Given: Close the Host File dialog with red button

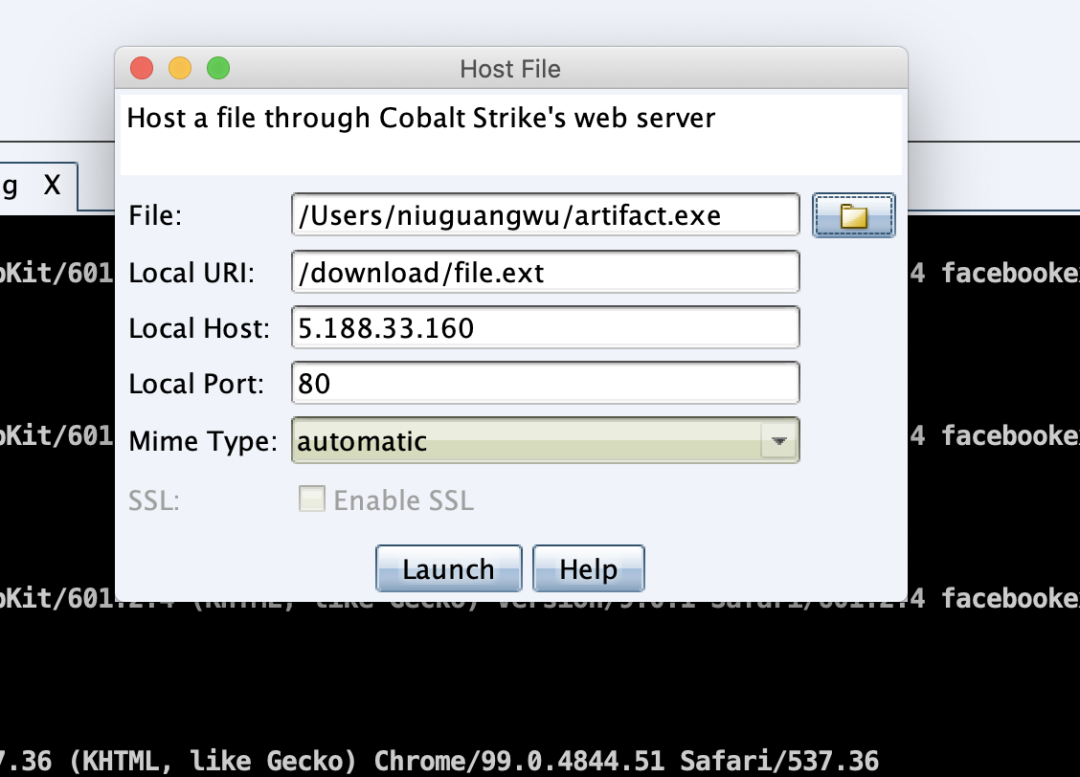Looking at the screenshot, I should (x=142, y=68).
